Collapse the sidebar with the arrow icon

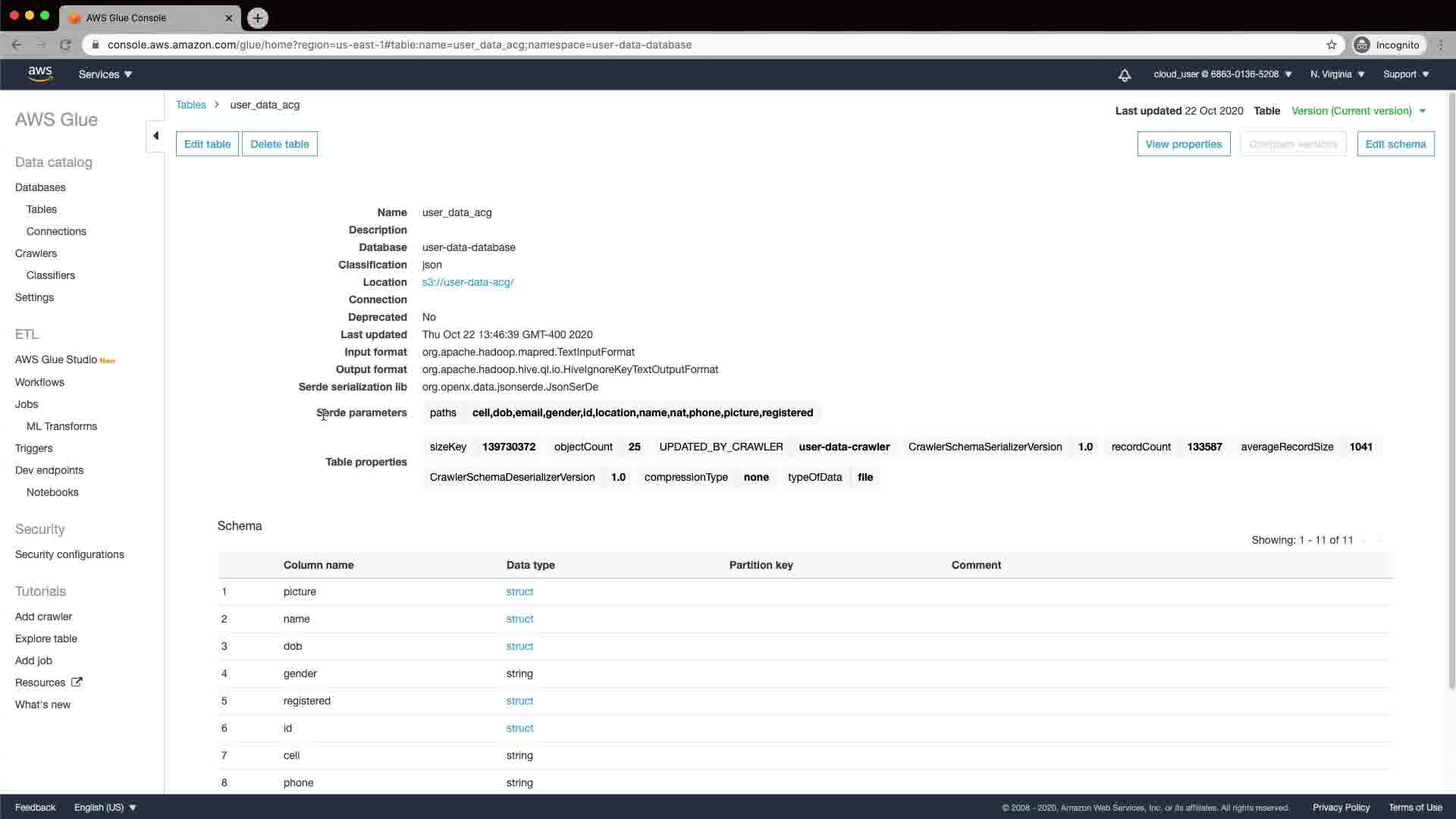(x=155, y=136)
